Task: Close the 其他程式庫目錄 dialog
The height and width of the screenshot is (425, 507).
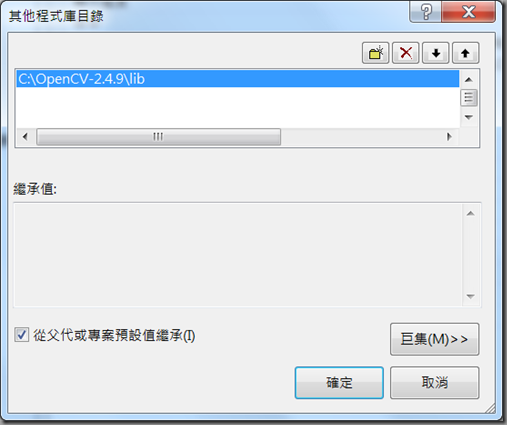Action: point(468,12)
